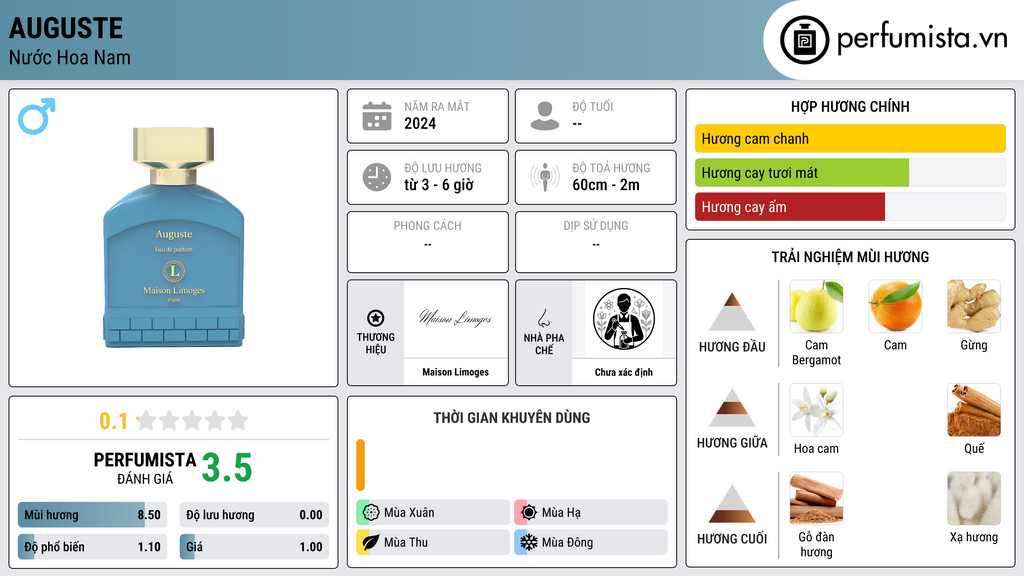Image resolution: width=1024 pixels, height=576 pixels.
Task: Click the nose icon for Nhà pha chế
Action: [543, 318]
